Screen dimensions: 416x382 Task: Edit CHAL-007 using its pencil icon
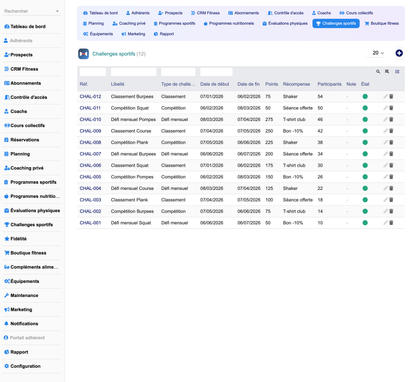385,154
